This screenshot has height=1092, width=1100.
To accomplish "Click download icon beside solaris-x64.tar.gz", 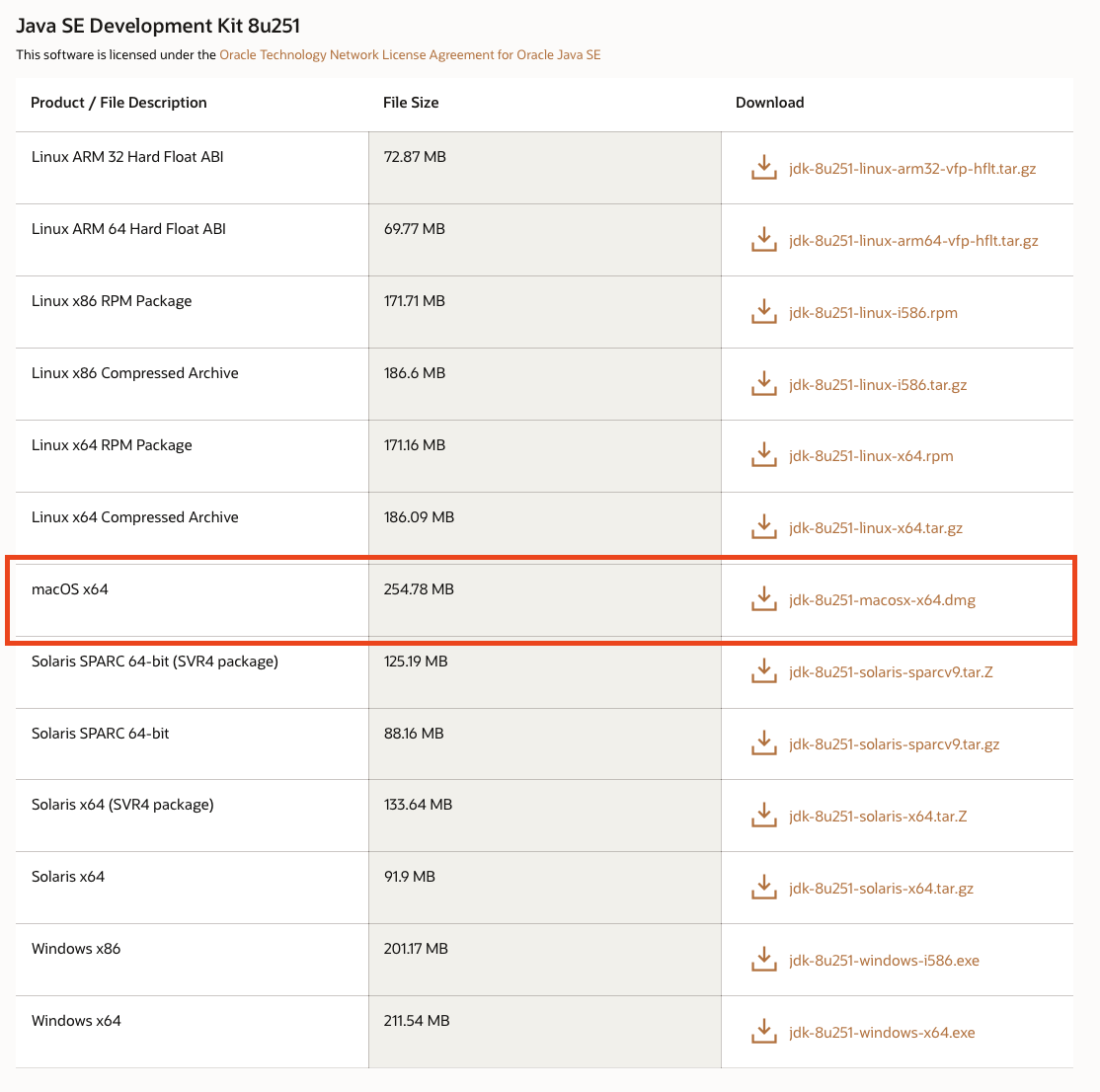I will coord(764,888).
